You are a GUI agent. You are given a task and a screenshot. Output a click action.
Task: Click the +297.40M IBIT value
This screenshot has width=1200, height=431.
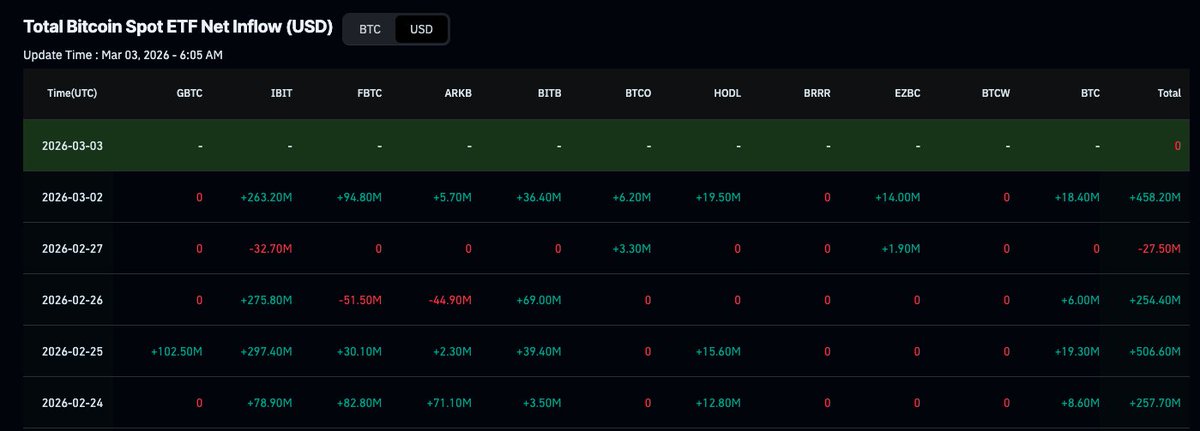click(267, 352)
